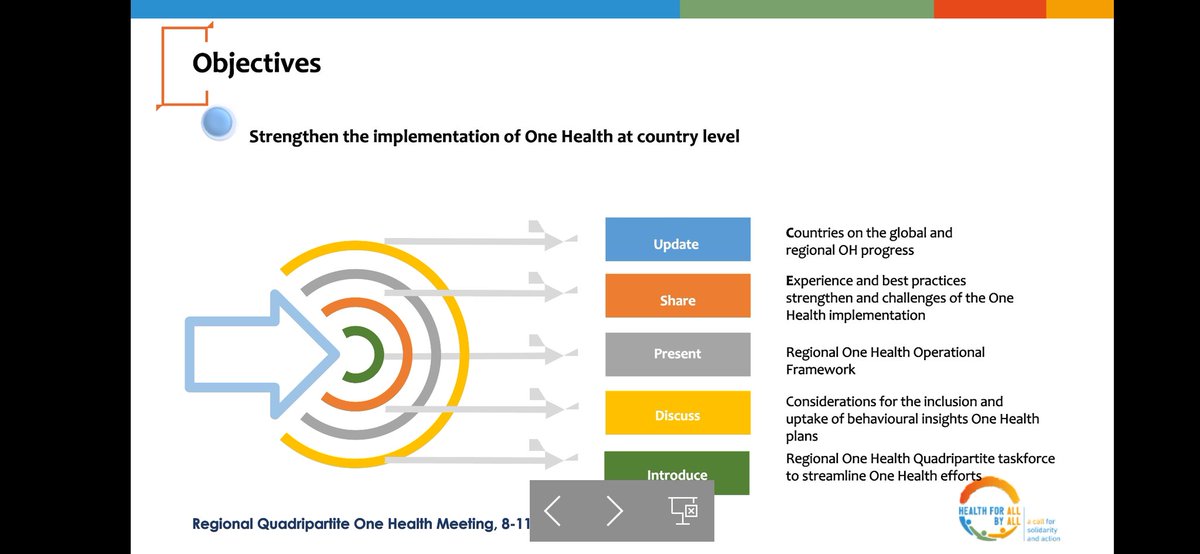Click the Health For All By All logo
The image size is (1200, 554).
click(1008, 510)
